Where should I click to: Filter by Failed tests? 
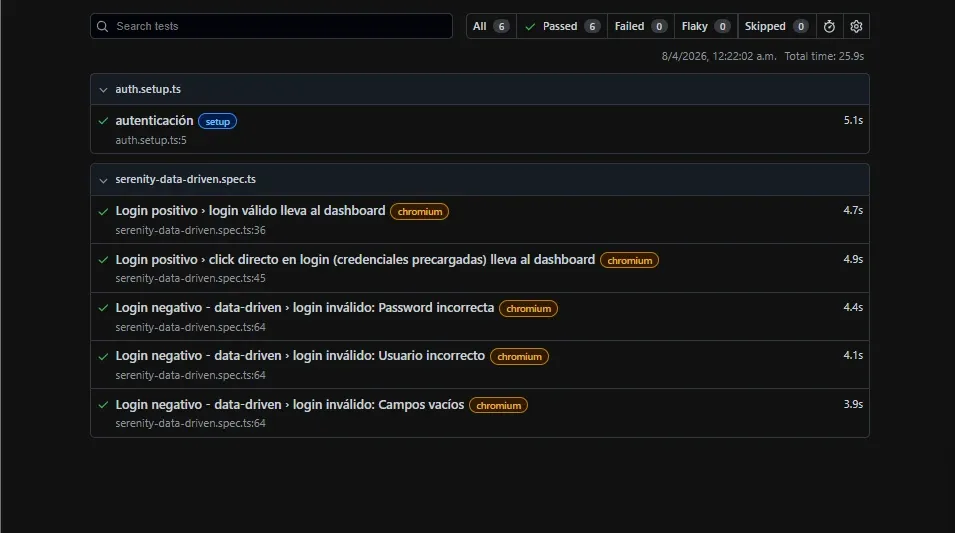click(x=641, y=26)
